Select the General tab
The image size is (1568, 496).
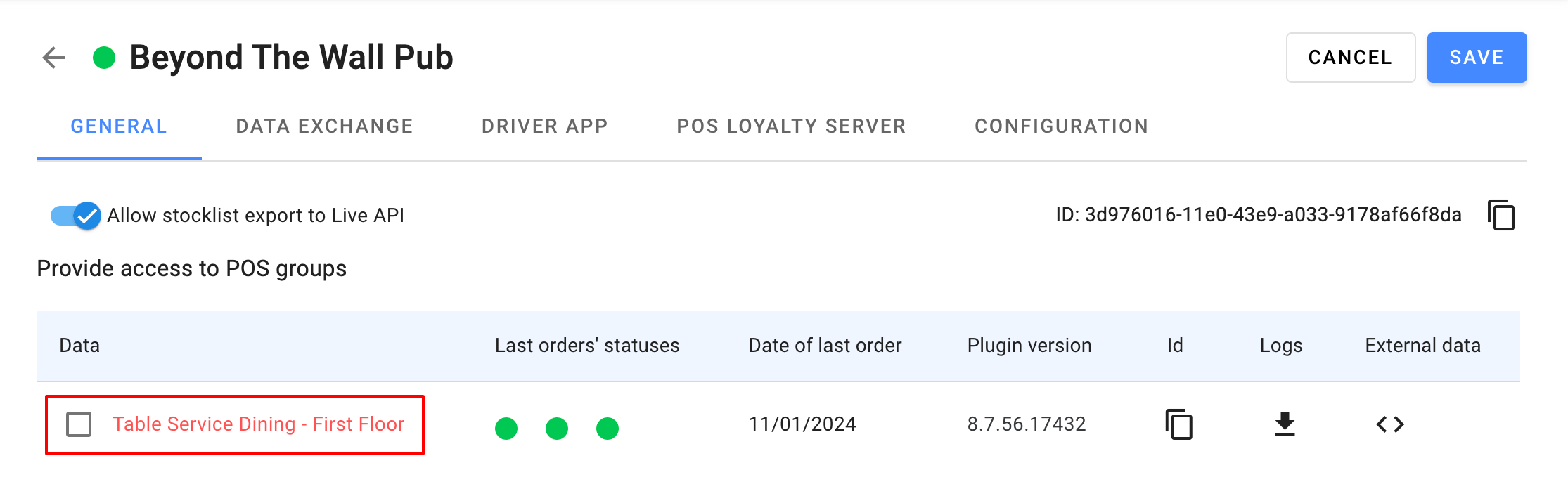(x=119, y=126)
